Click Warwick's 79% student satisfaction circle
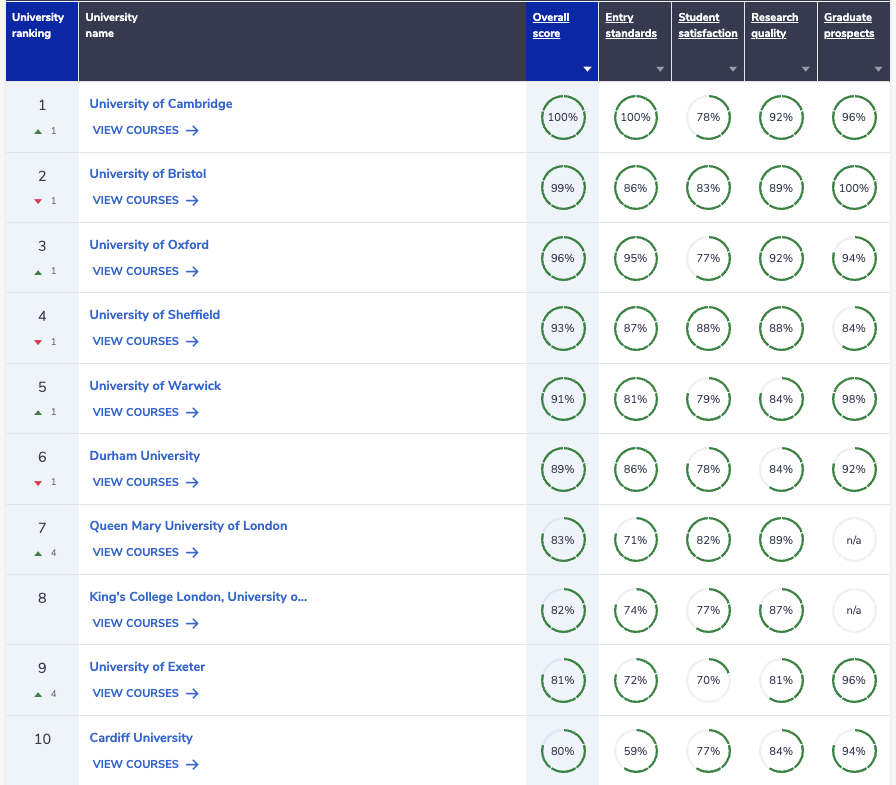Screen dimensions: 896x785 (708, 399)
